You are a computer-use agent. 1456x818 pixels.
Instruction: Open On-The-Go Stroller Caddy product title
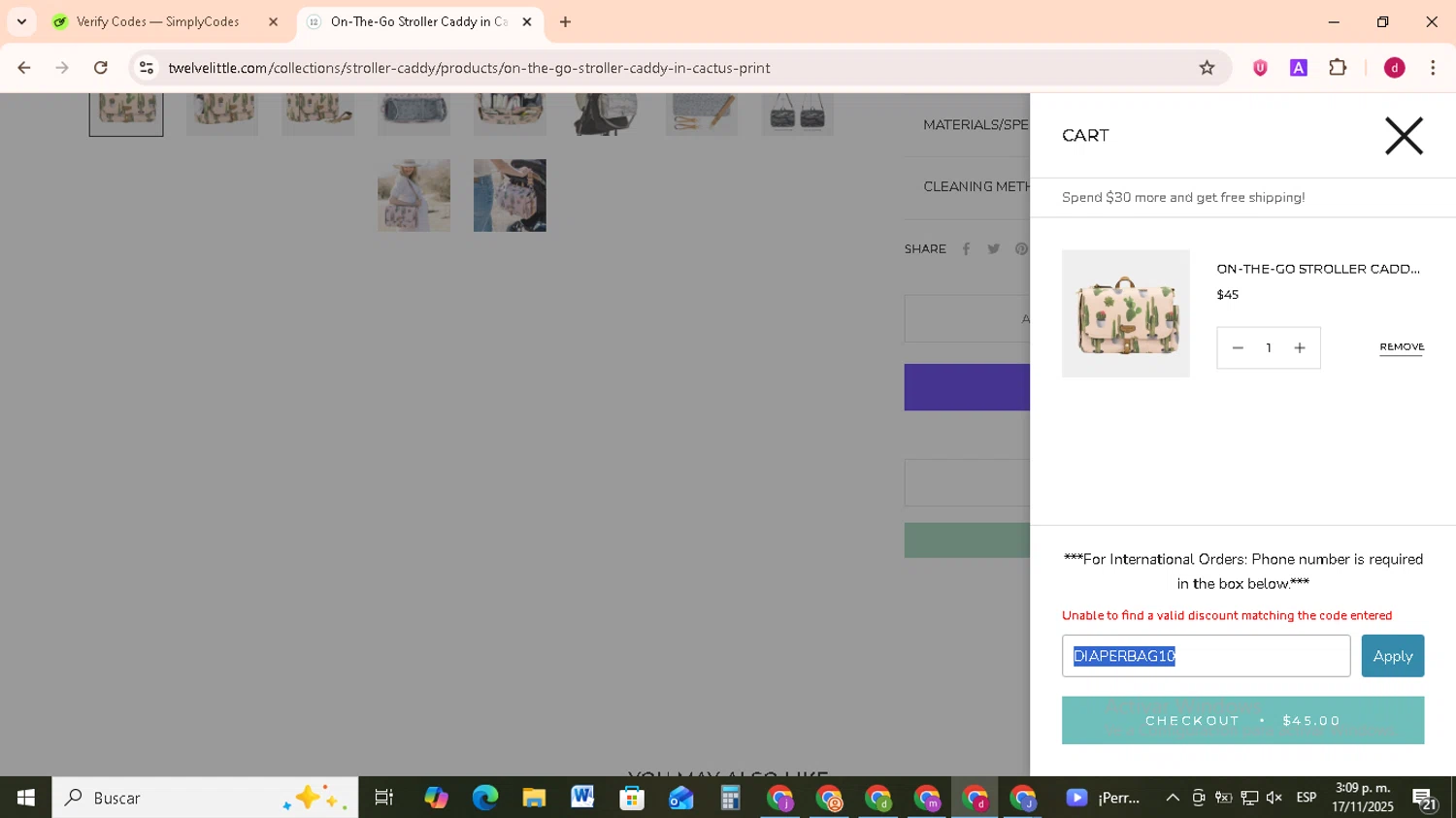point(1317,269)
